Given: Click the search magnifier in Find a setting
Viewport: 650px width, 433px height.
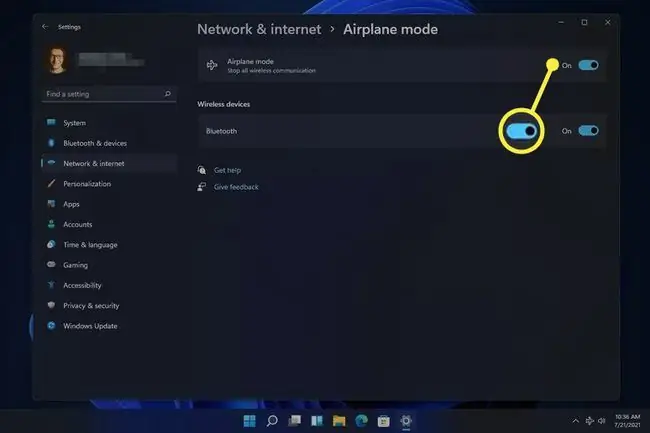Looking at the screenshot, I should coord(167,94).
